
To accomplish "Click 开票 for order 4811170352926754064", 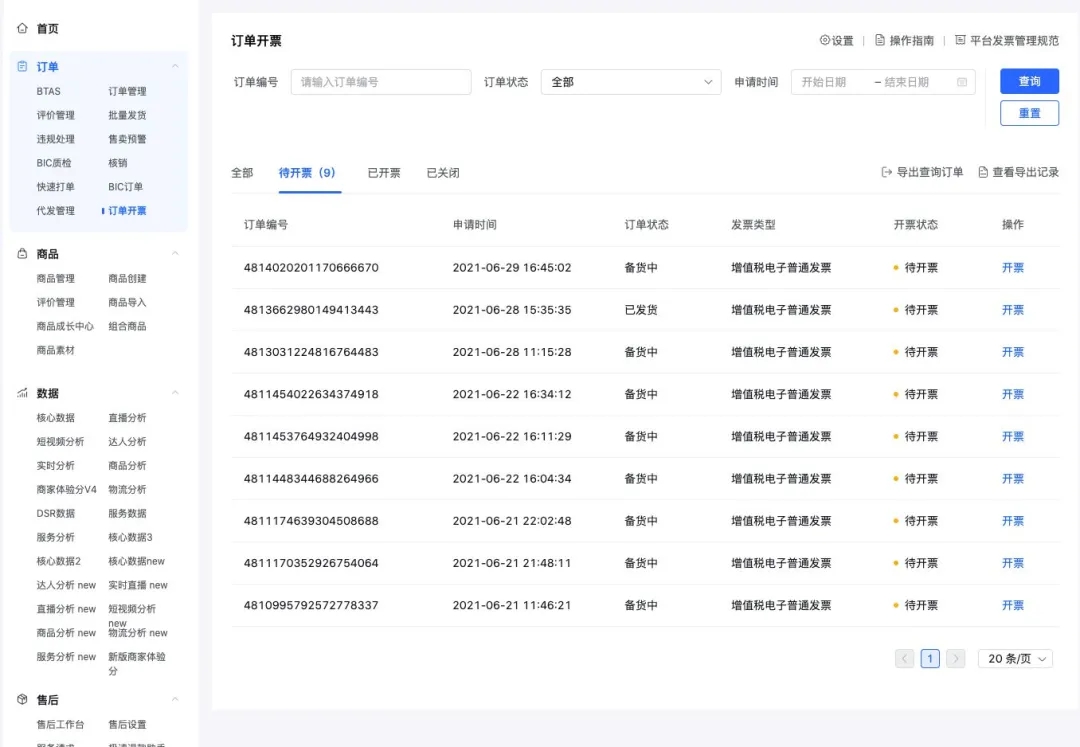I will [x=1012, y=563].
